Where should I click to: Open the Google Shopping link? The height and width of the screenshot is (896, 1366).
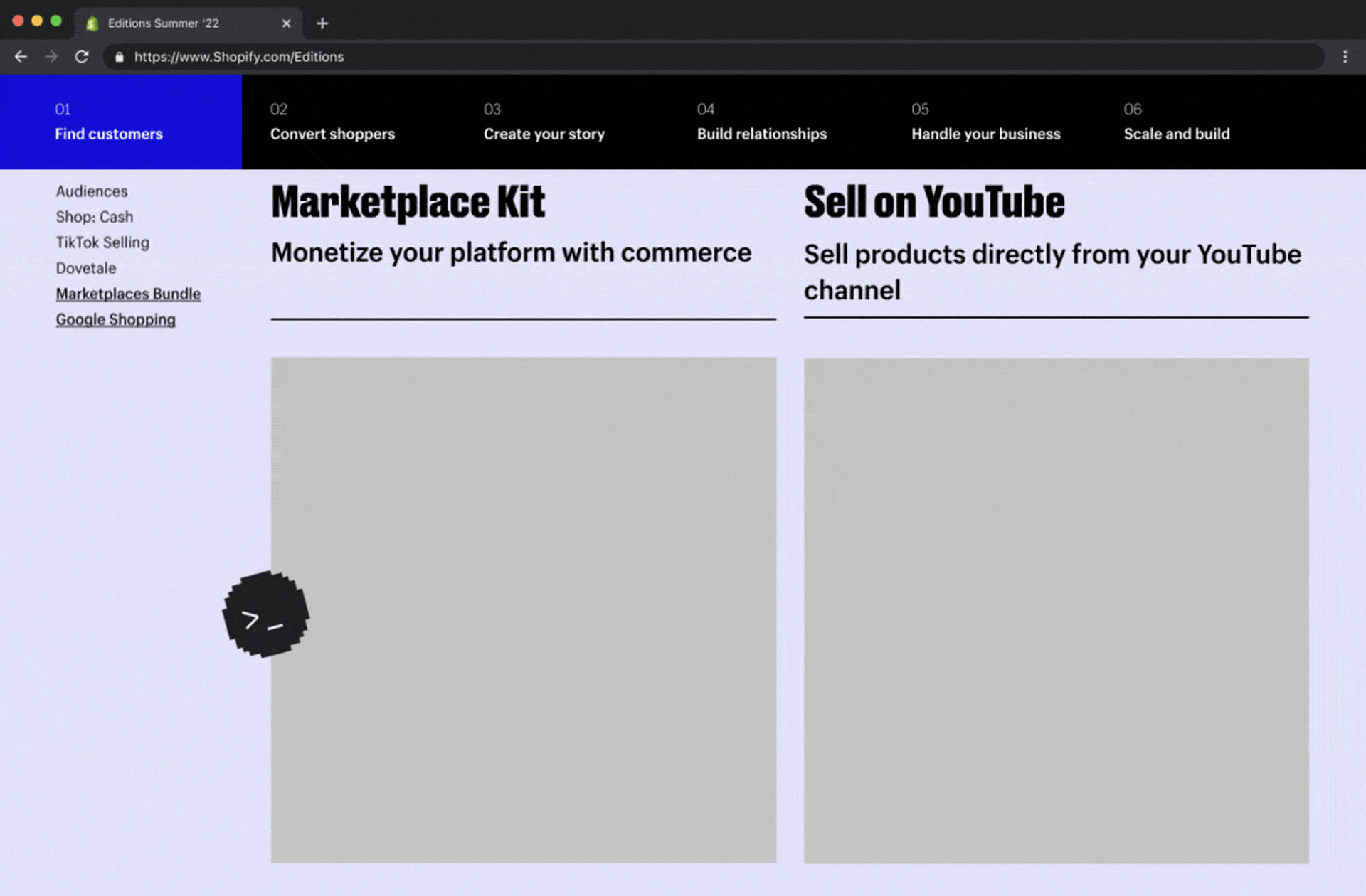115,319
